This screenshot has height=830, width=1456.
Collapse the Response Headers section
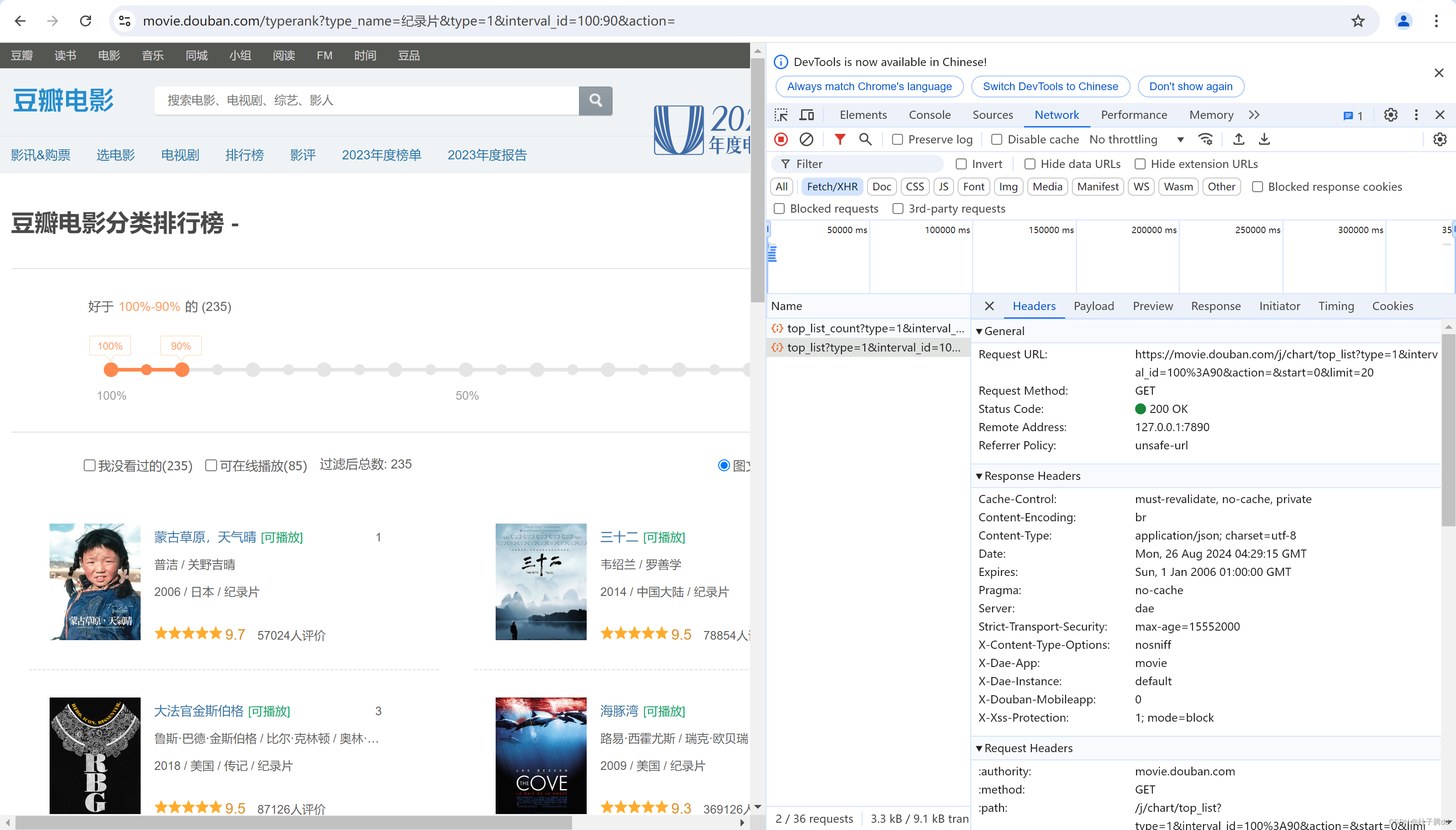tap(979, 476)
